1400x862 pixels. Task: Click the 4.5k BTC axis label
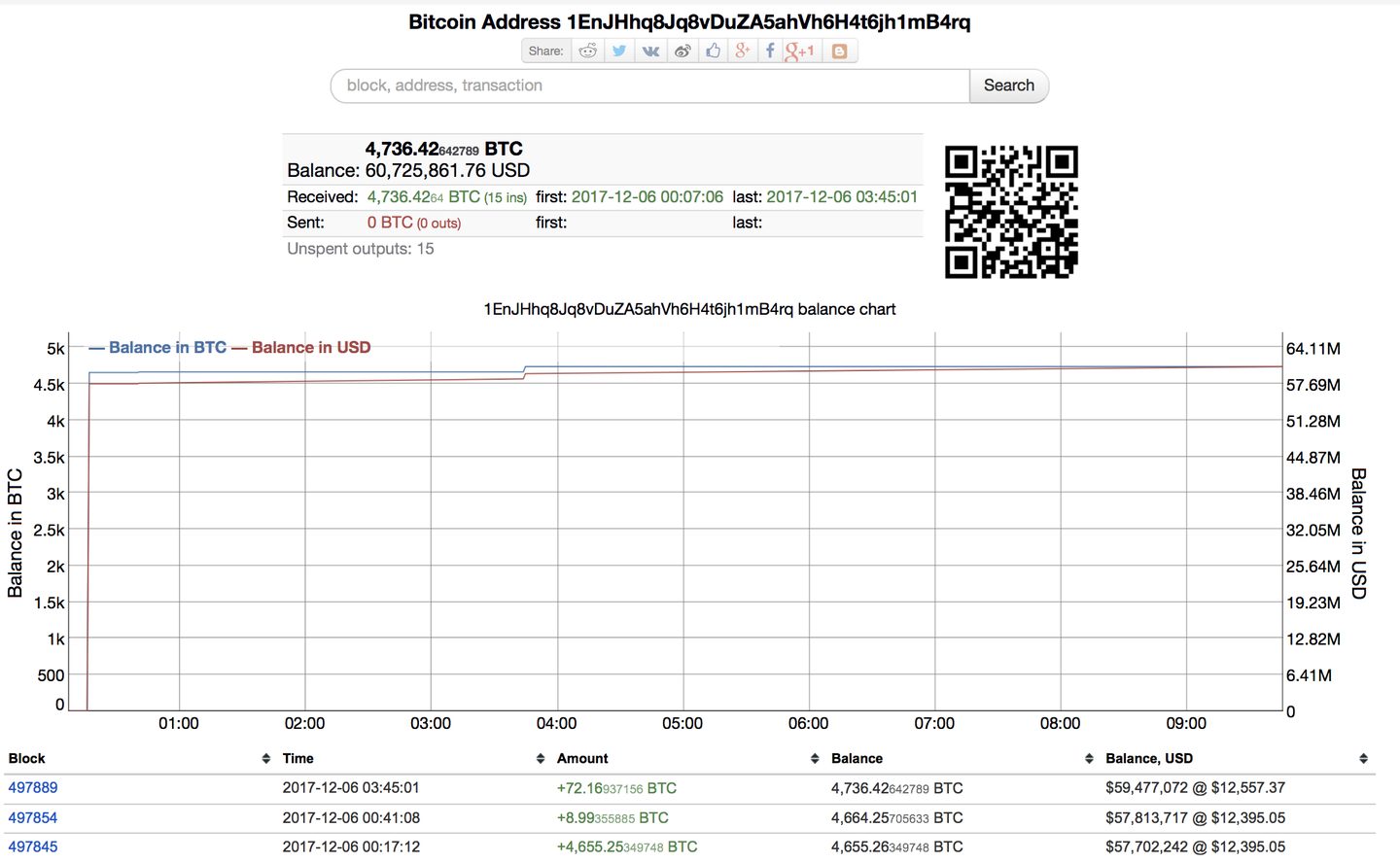[50, 385]
